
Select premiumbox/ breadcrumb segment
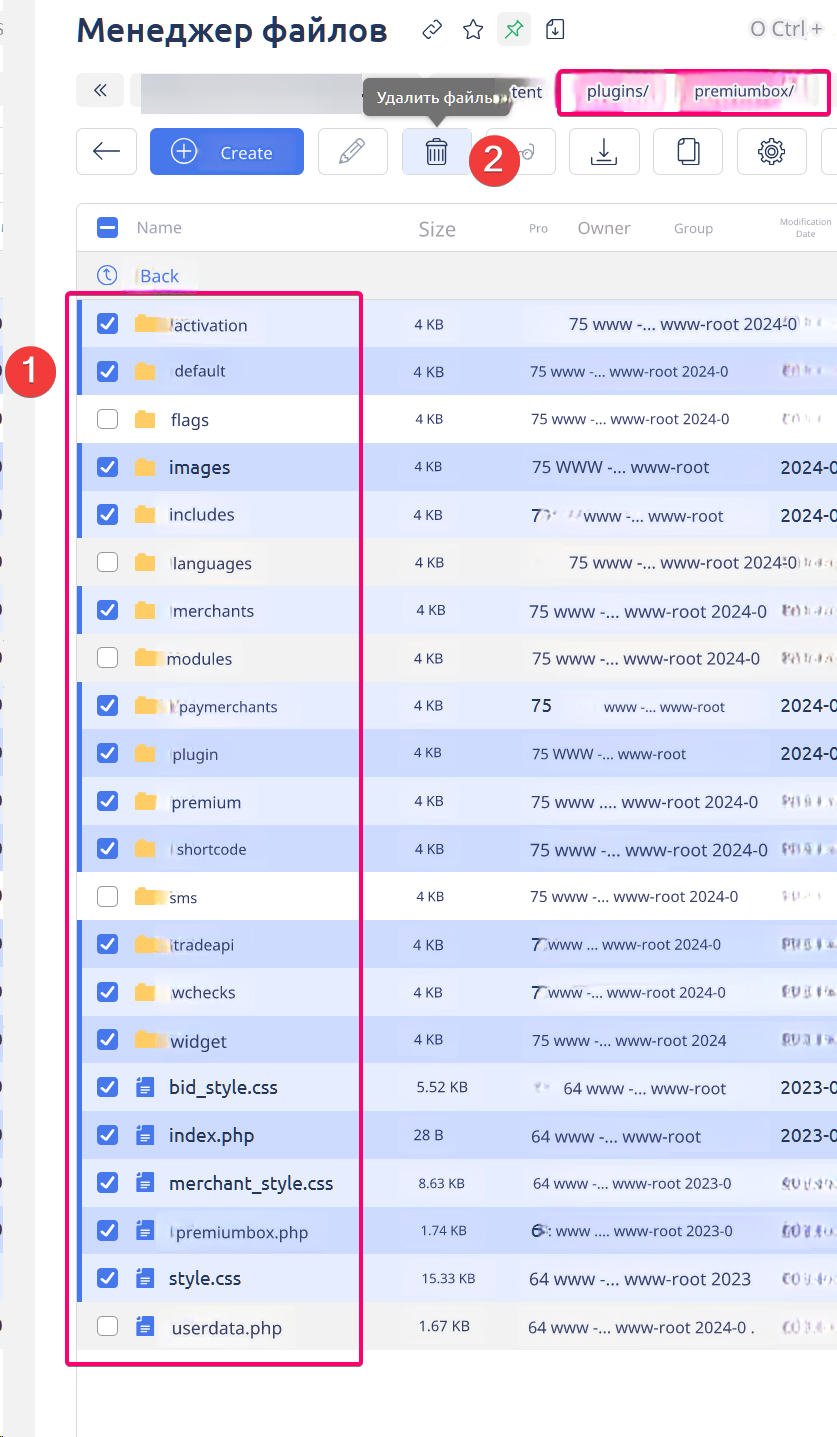tap(743, 92)
